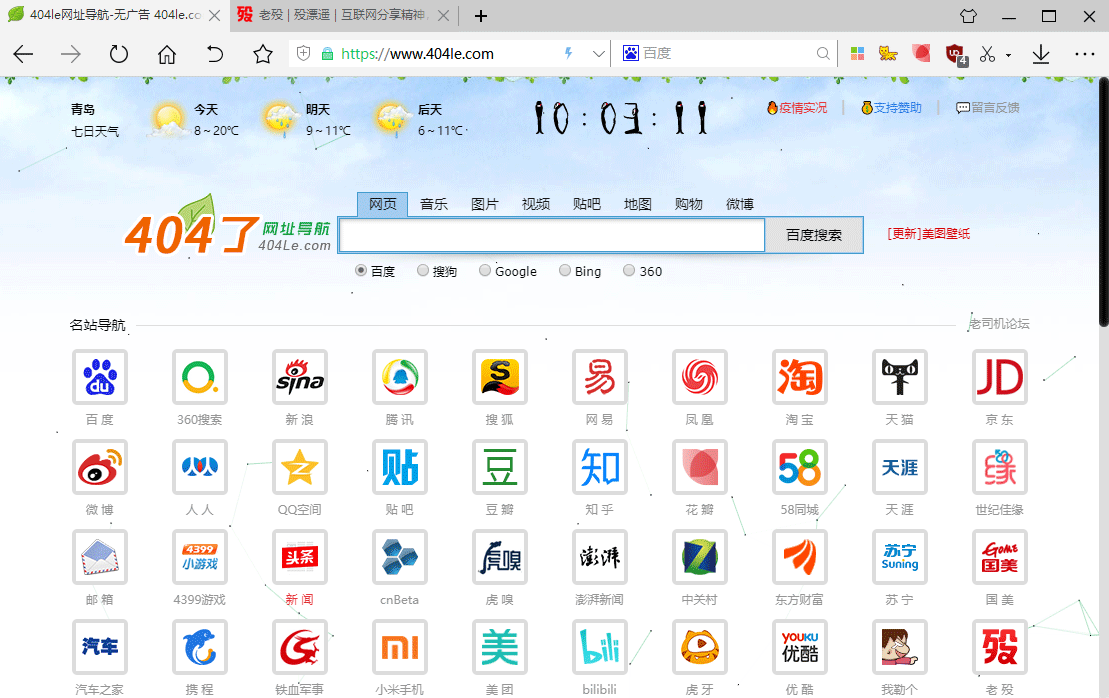This screenshot has height=698, width=1109.
Task: Expand the address bar dropdown arrow
Action: pyautogui.click(x=598, y=54)
